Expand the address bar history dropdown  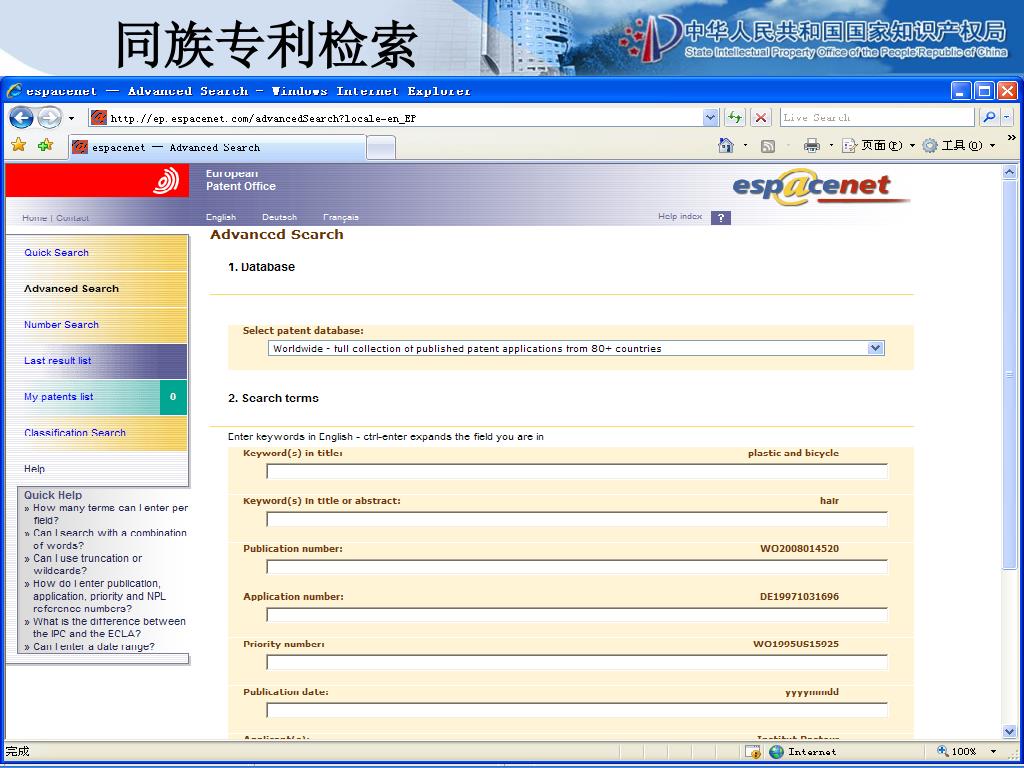[x=711, y=118]
